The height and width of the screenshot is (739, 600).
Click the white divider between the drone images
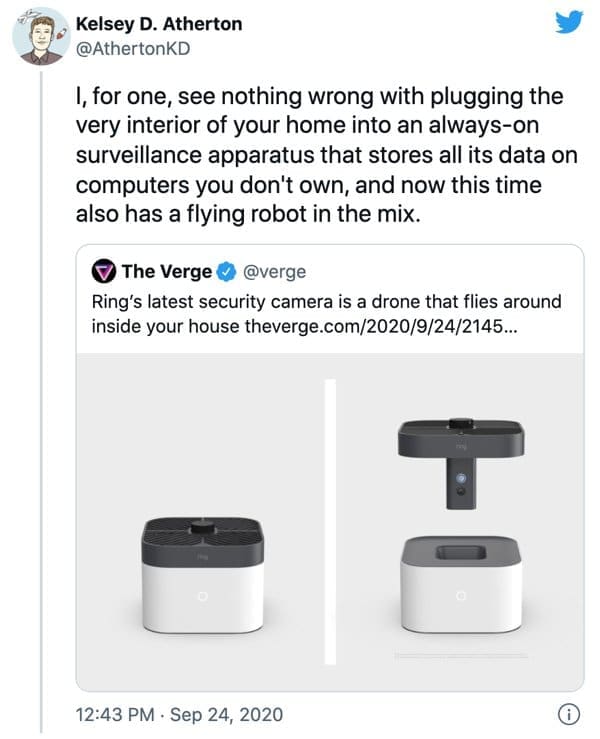pos(330,520)
